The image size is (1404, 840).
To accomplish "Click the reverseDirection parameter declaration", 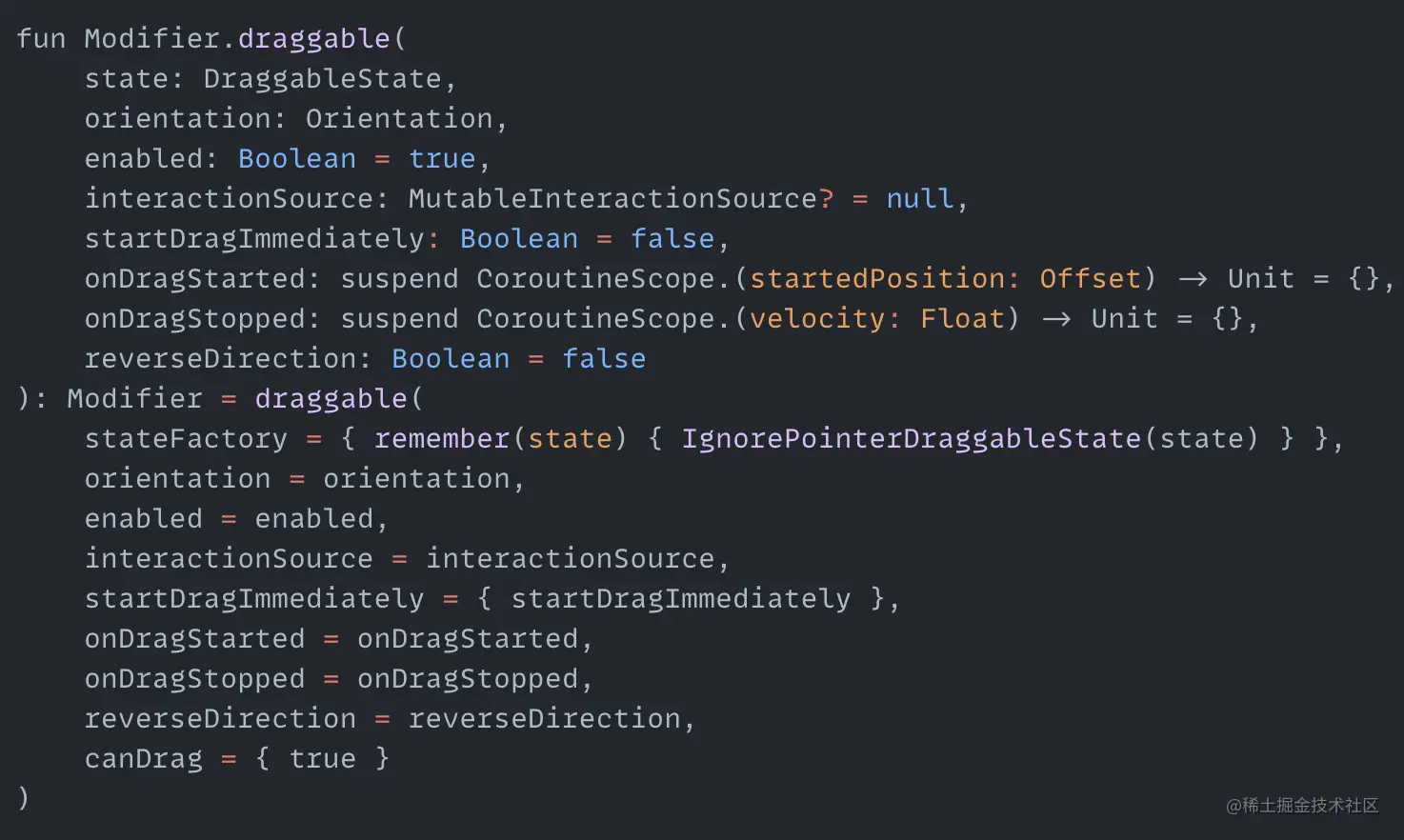I will click(x=221, y=359).
